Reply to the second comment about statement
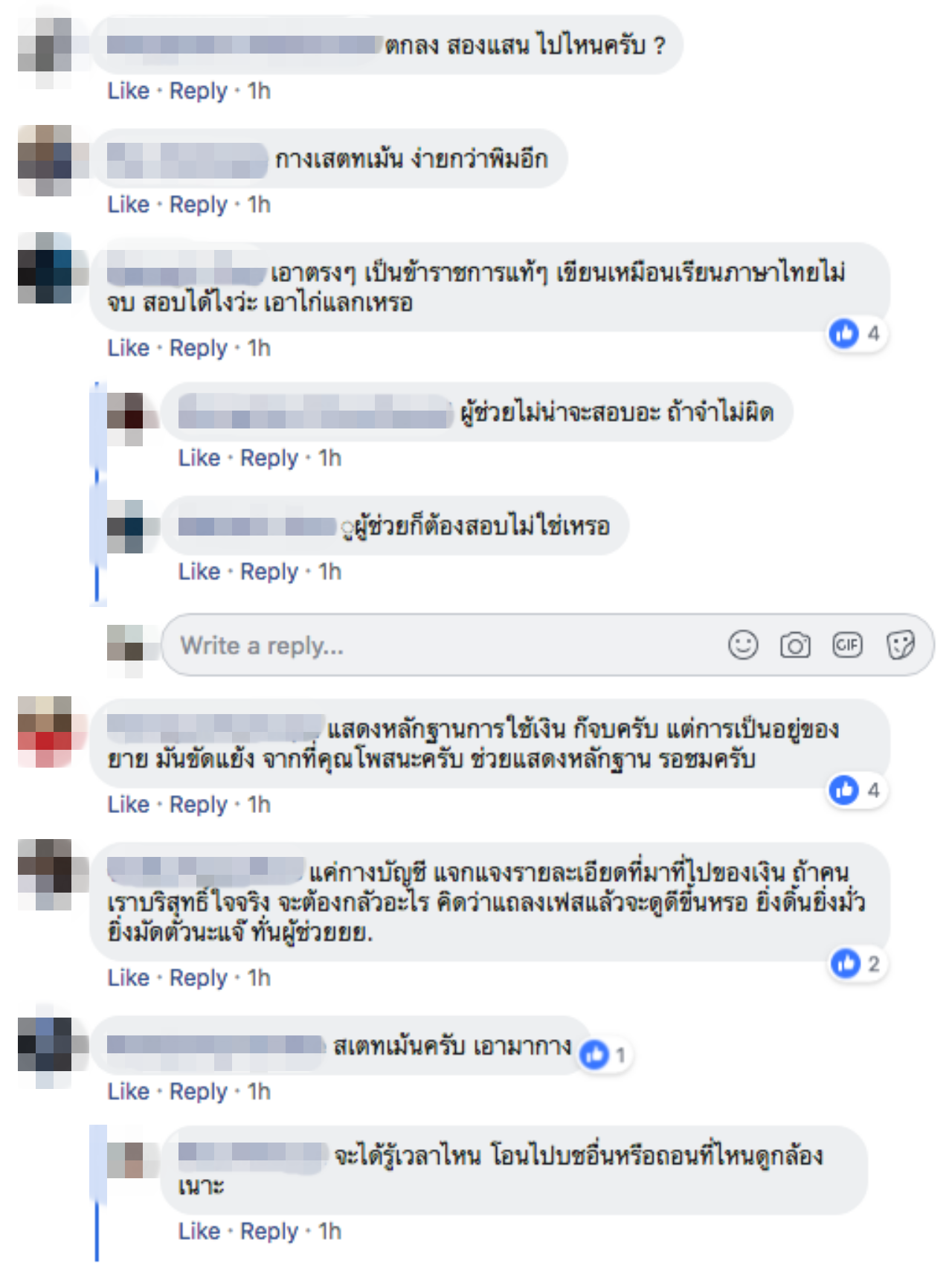Image resolution: width=952 pixels, height=1269 pixels. pyautogui.click(x=199, y=205)
